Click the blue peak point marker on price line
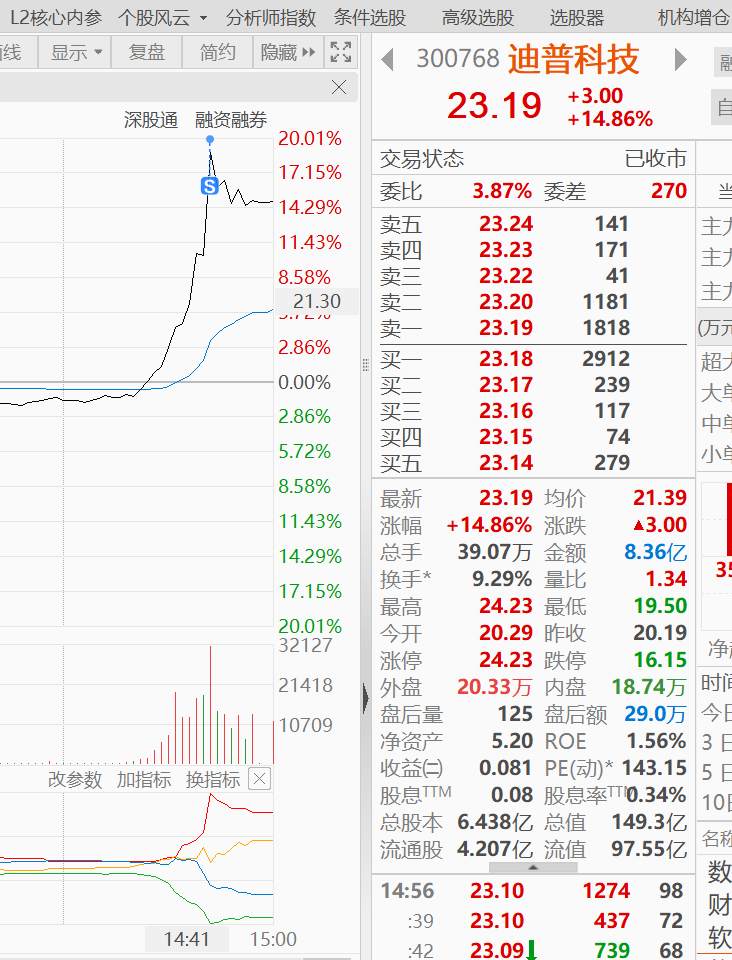Image resolution: width=732 pixels, height=960 pixels. click(x=210, y=140)
